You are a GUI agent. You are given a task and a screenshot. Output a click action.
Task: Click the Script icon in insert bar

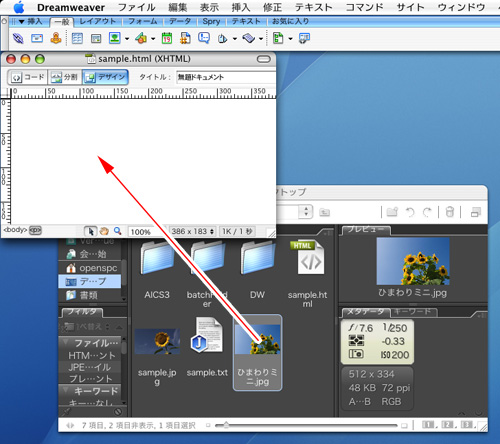[x=249, y=38]
